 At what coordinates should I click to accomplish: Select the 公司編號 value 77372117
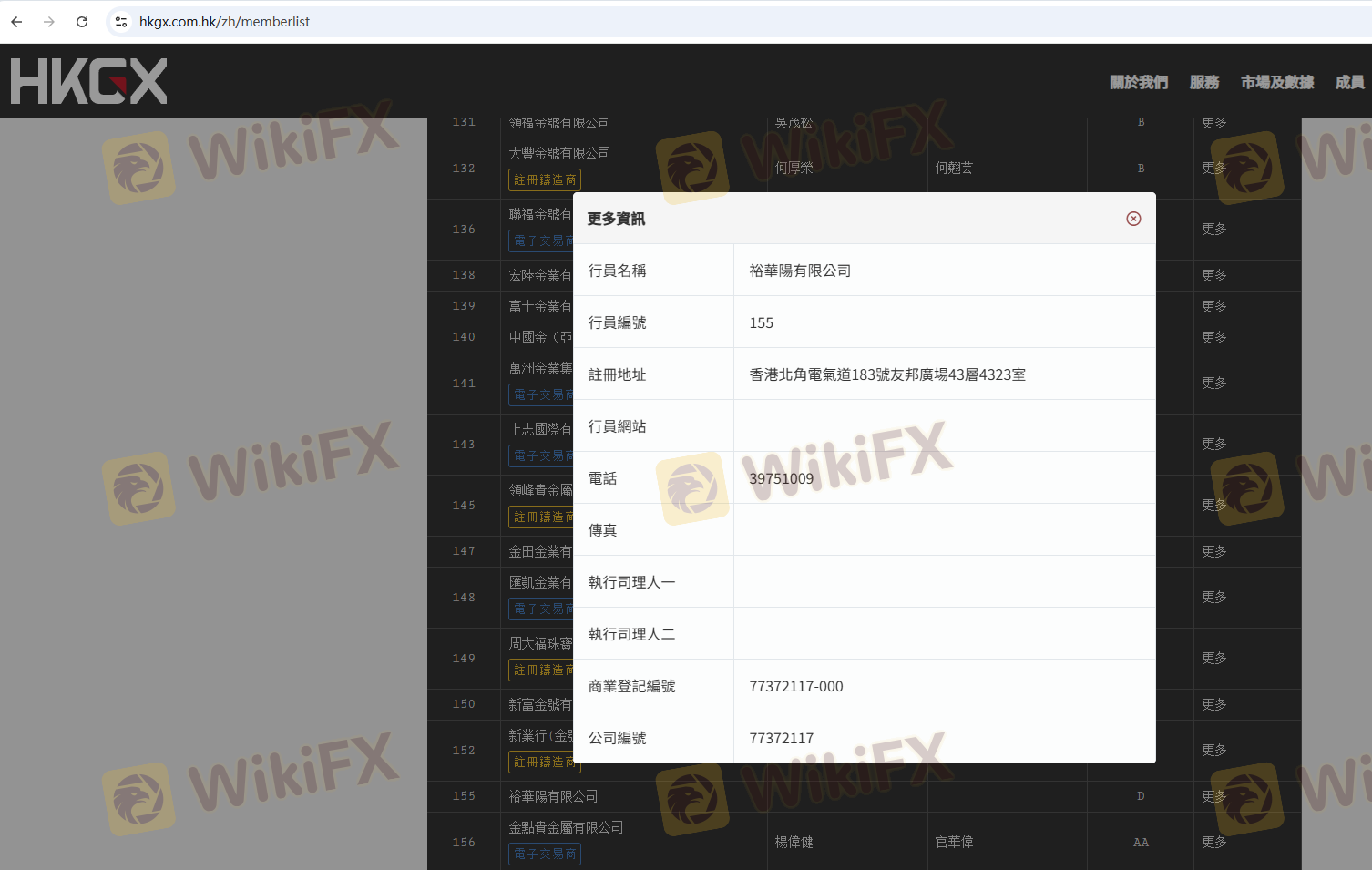coord(781,738)
